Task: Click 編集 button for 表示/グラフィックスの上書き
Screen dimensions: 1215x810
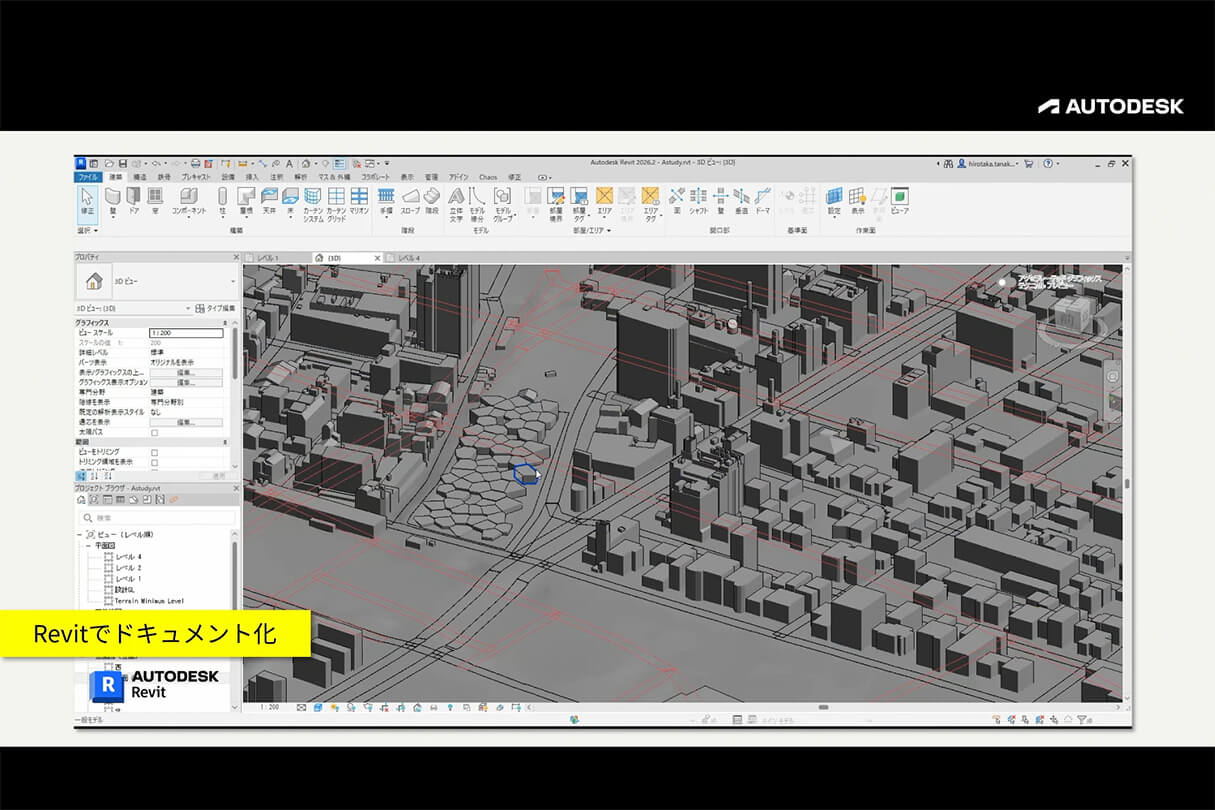Action: pos(186,372)
